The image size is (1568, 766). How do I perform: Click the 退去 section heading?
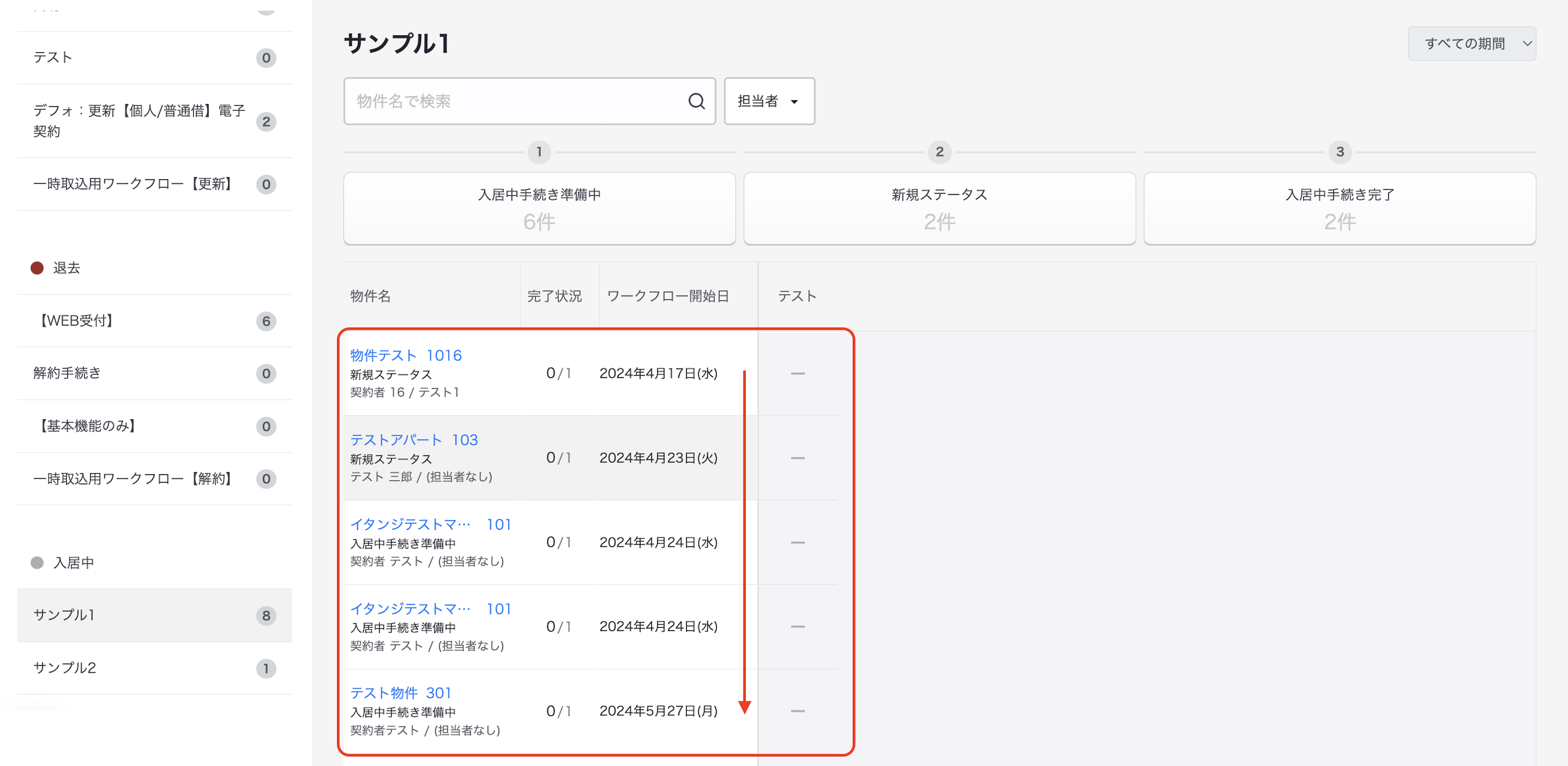[x=66, y=268]
